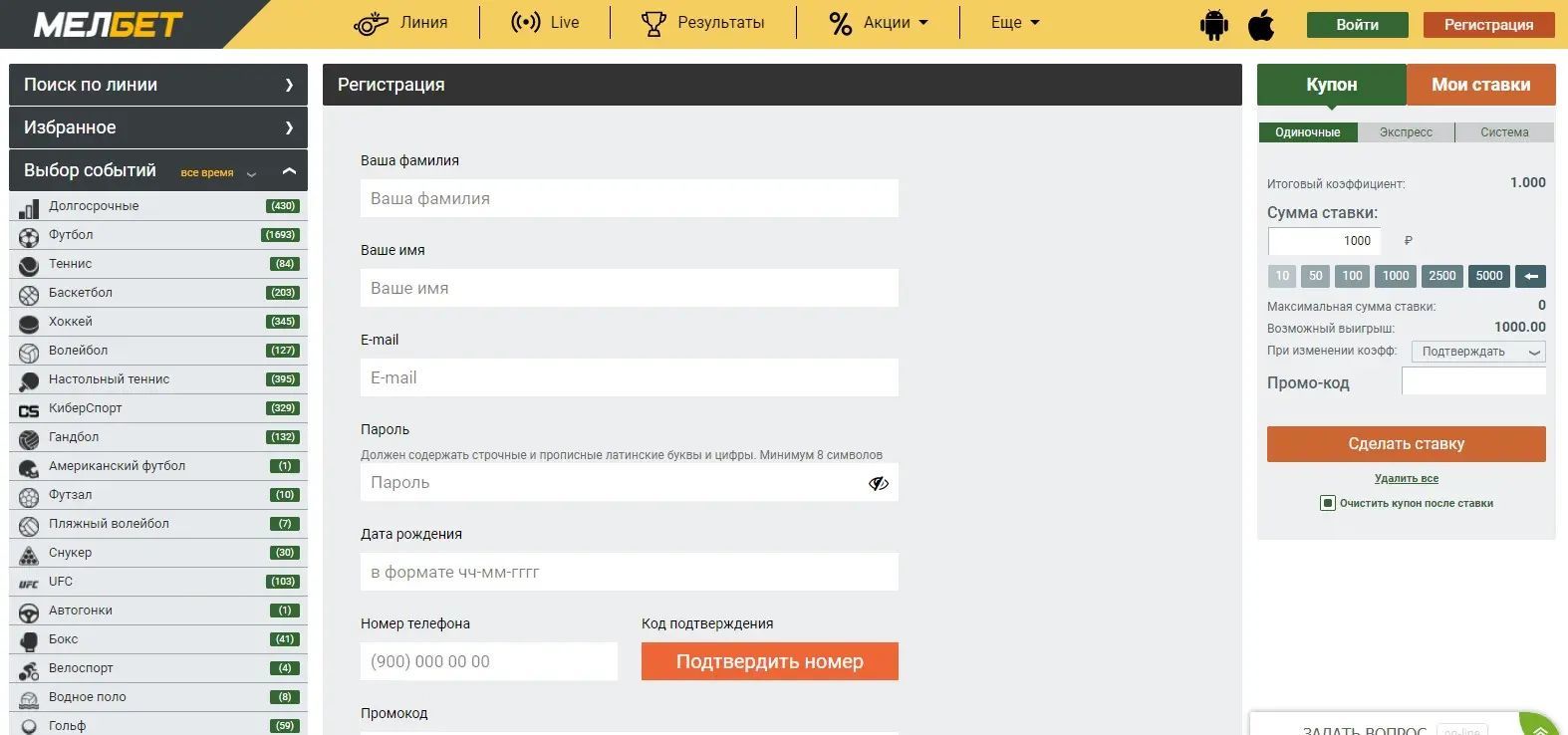Click the backspace arrow in bet amounts
This screenshot has height=735, width=1568.
1530,276
